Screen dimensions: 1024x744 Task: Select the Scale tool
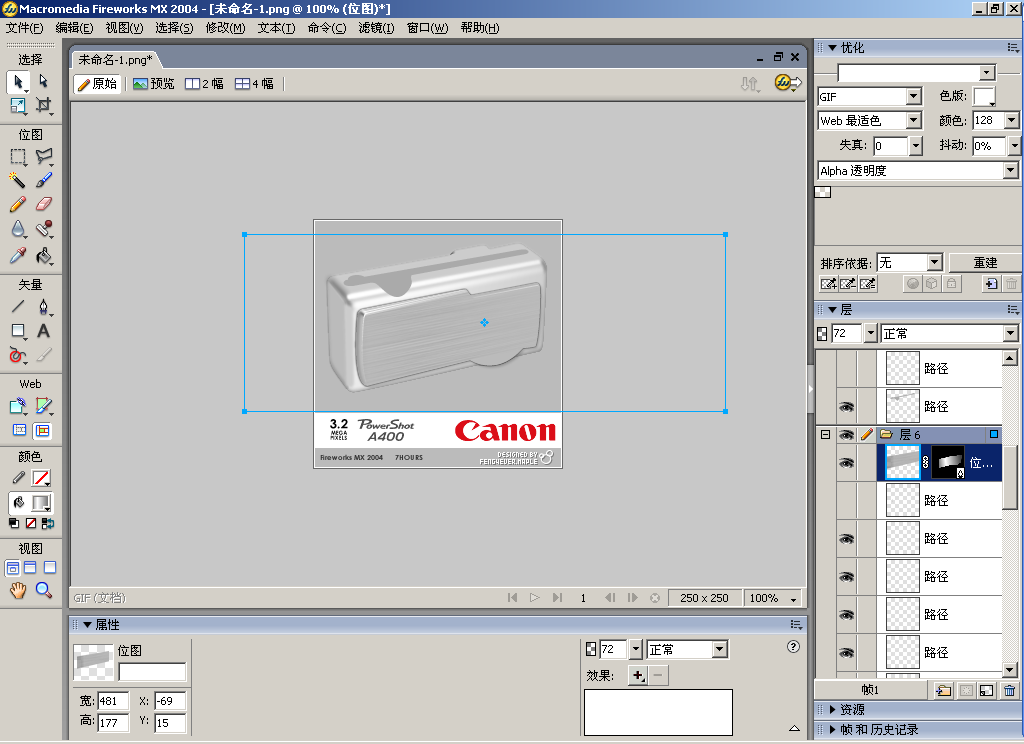[x=18, y=105]
